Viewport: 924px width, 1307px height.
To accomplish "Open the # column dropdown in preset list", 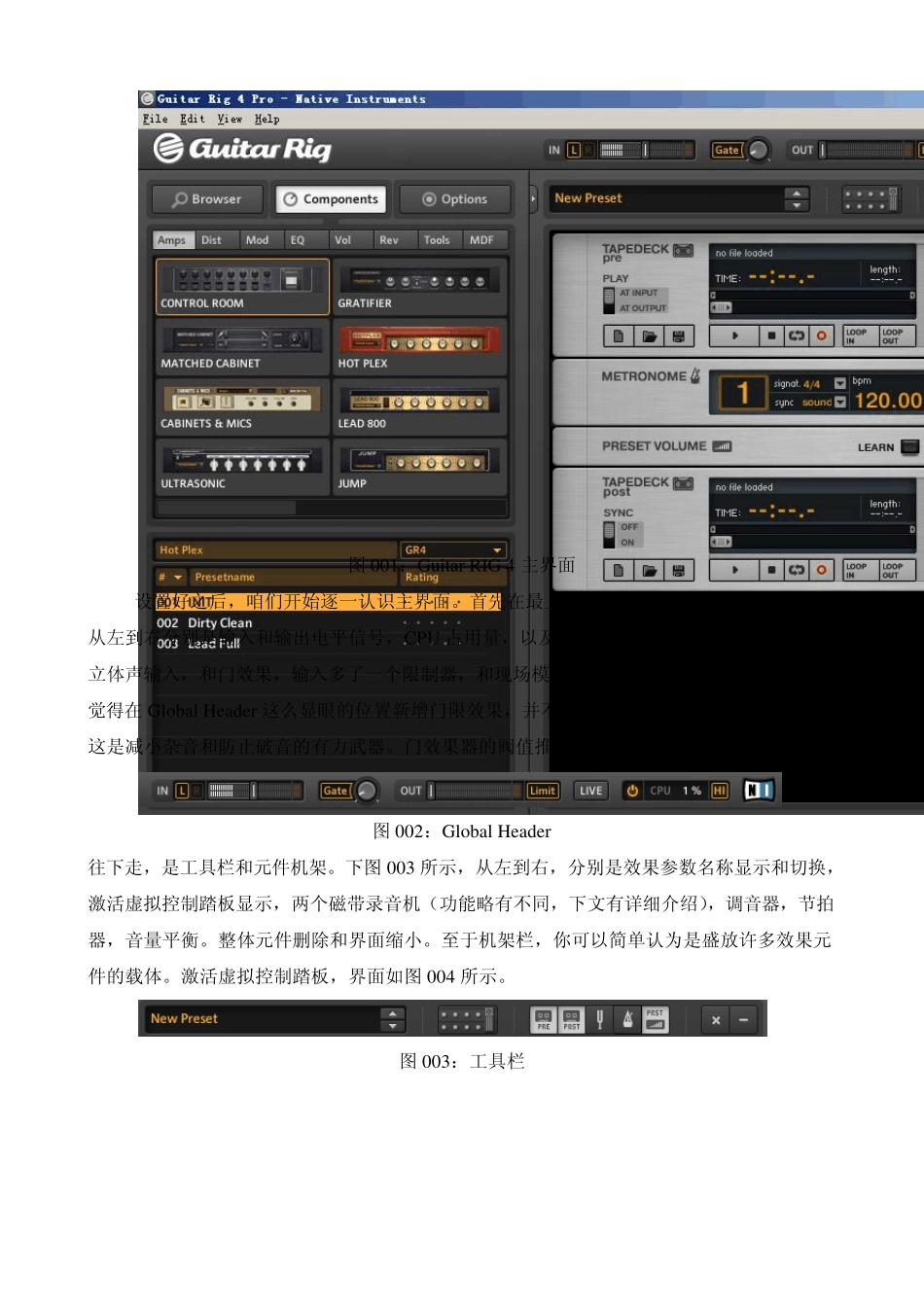I will (170, 577).
